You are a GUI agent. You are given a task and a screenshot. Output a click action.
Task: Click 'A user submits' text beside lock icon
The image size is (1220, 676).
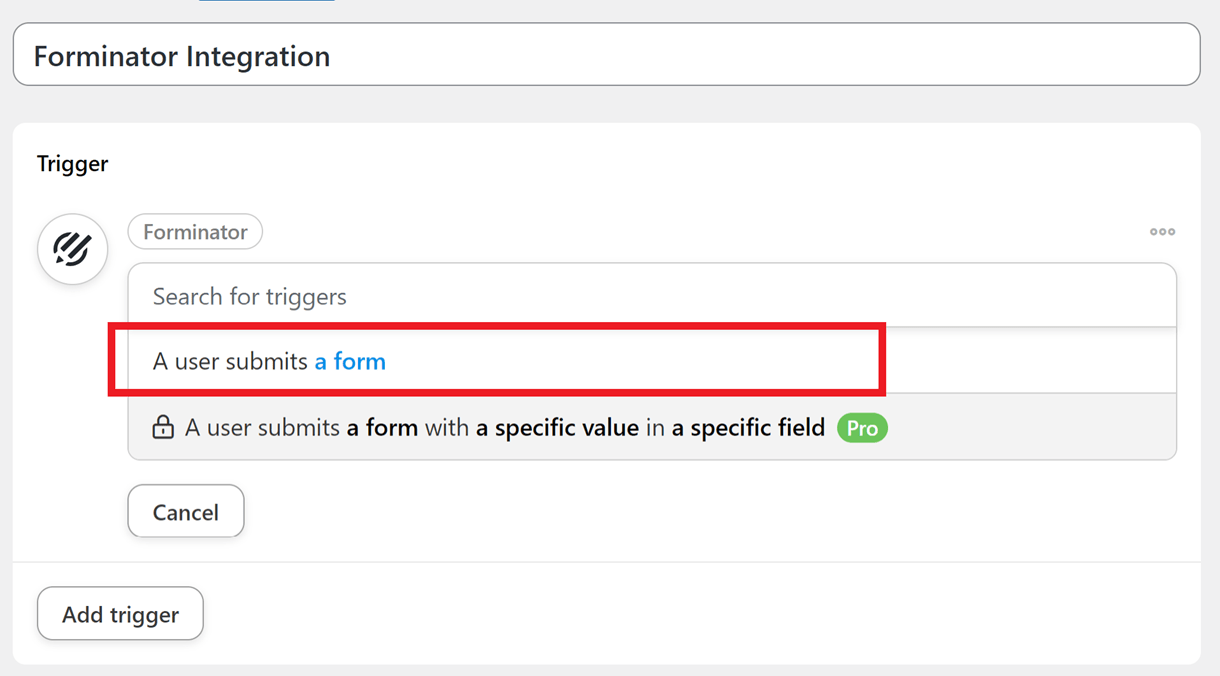pos(262,428)
